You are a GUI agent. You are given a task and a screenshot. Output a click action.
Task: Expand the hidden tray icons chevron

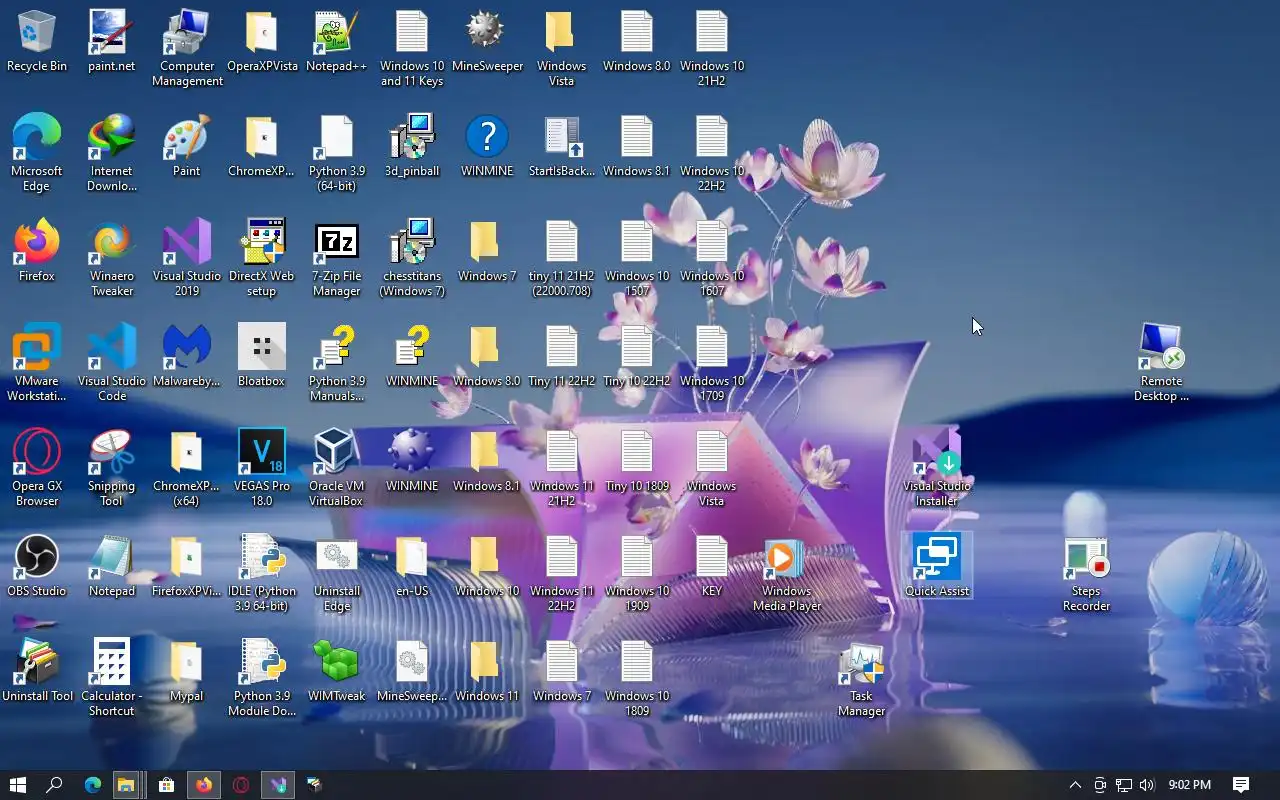[1075, 785]
